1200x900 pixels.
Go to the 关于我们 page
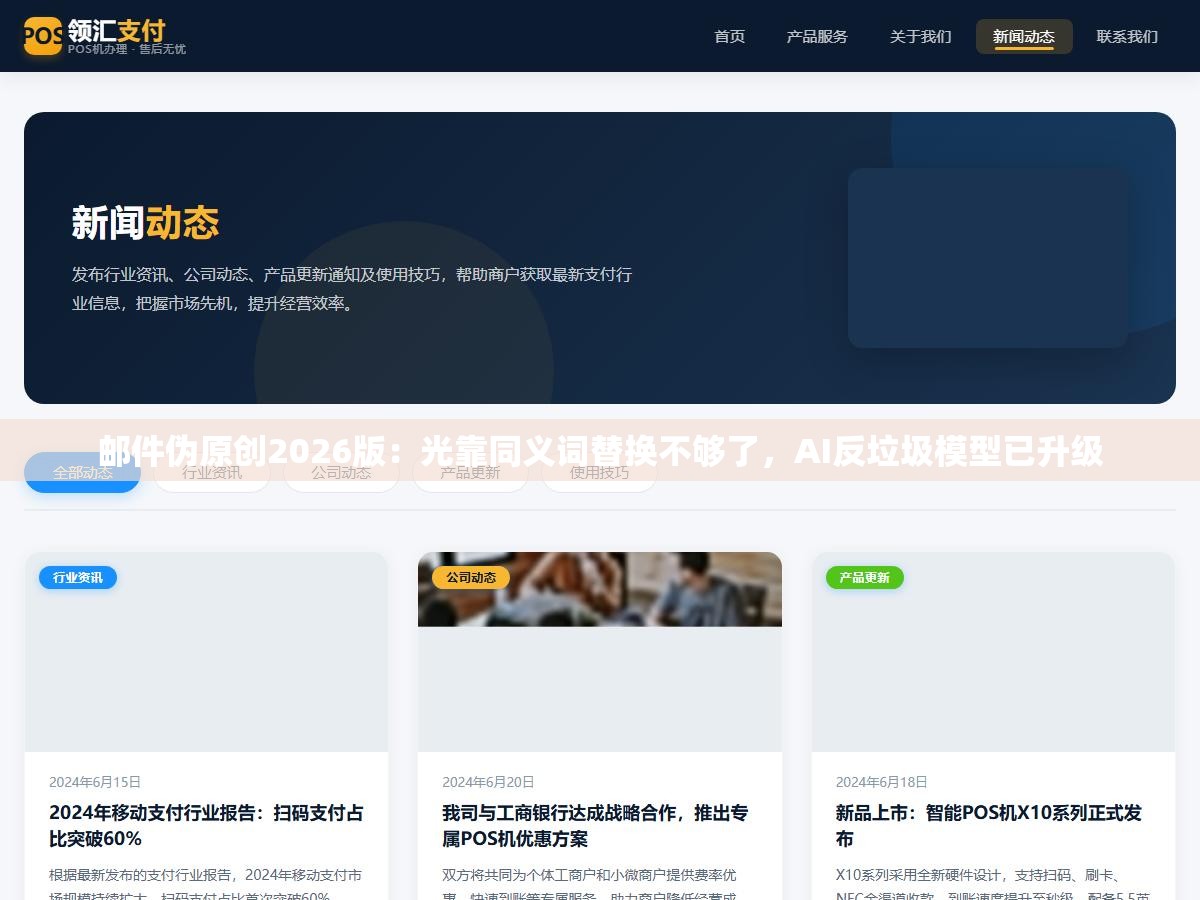[x=920, y=36]
